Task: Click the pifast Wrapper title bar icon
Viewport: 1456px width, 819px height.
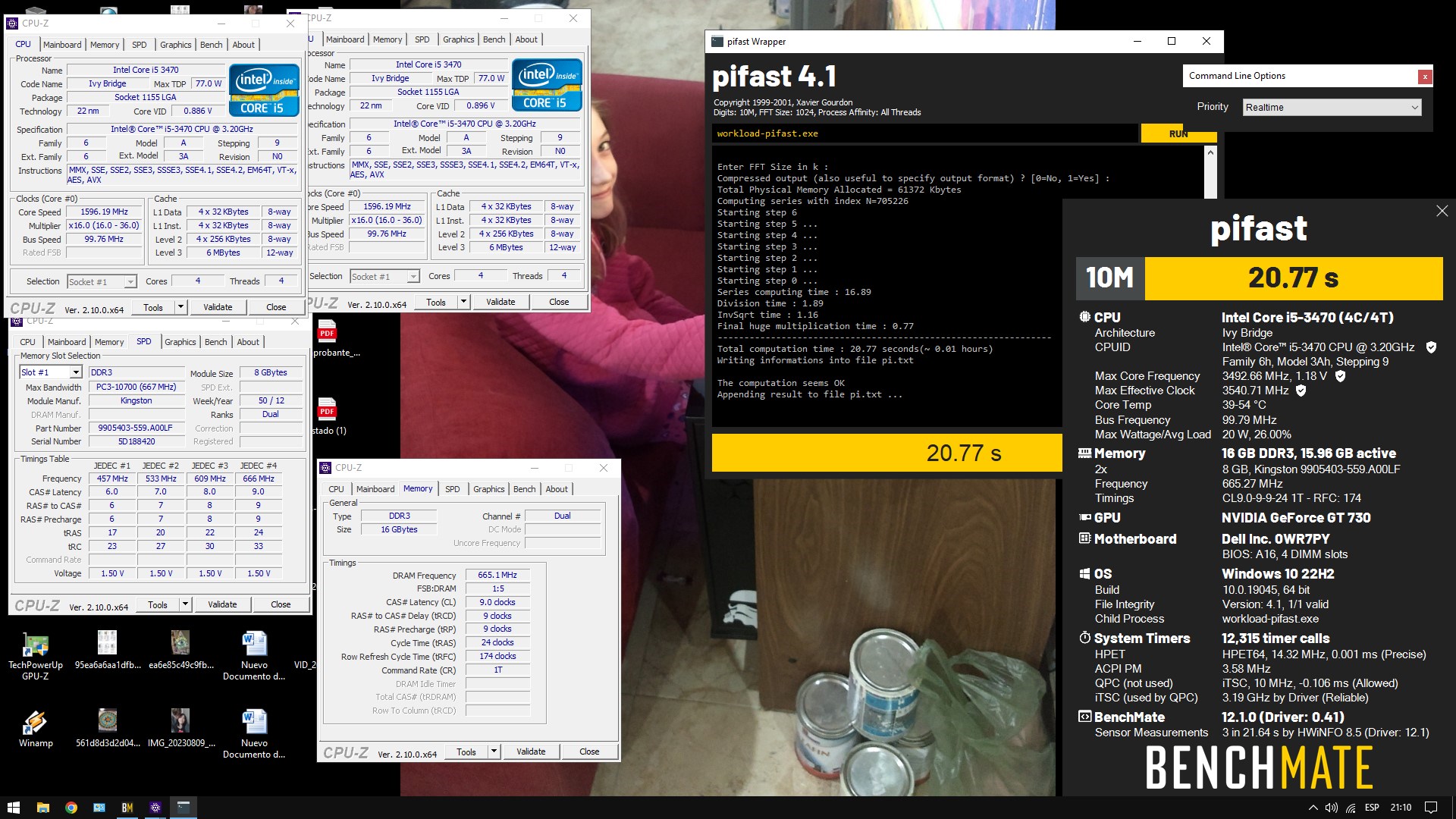Action: coord(717,42)
